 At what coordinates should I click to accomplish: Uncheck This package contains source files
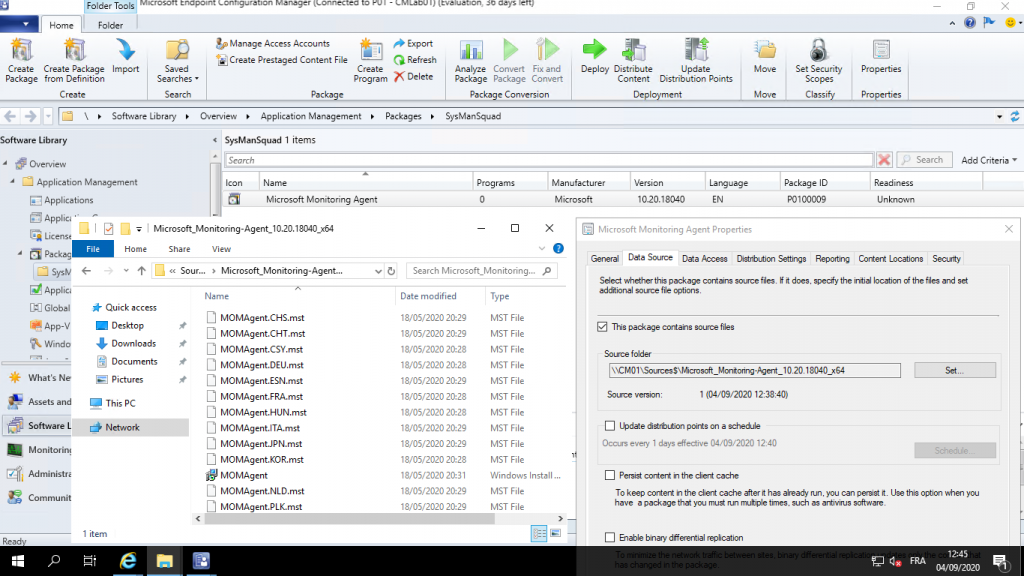(602, 327)
